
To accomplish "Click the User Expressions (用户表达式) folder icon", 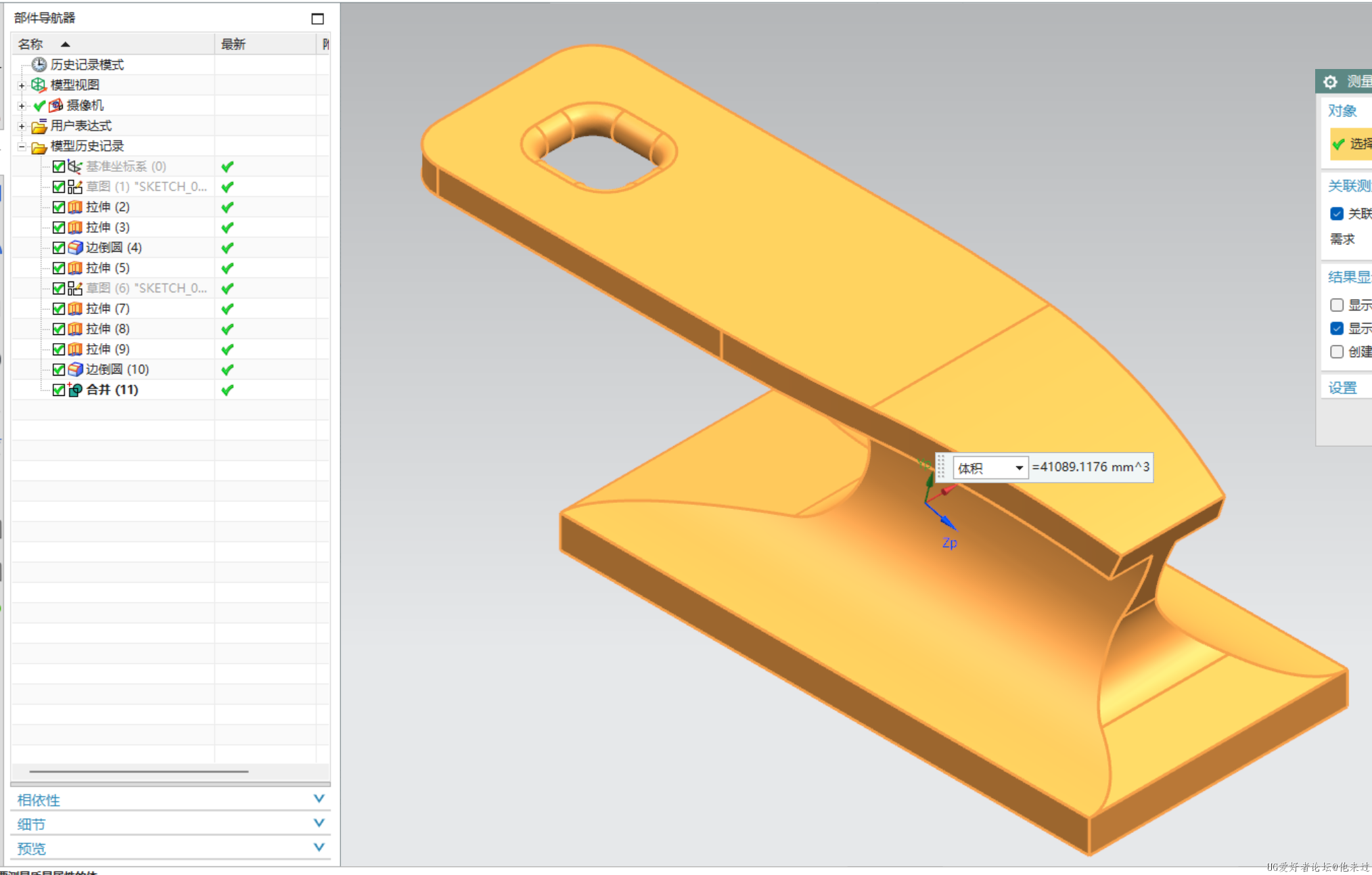I will tap(39, 125).
